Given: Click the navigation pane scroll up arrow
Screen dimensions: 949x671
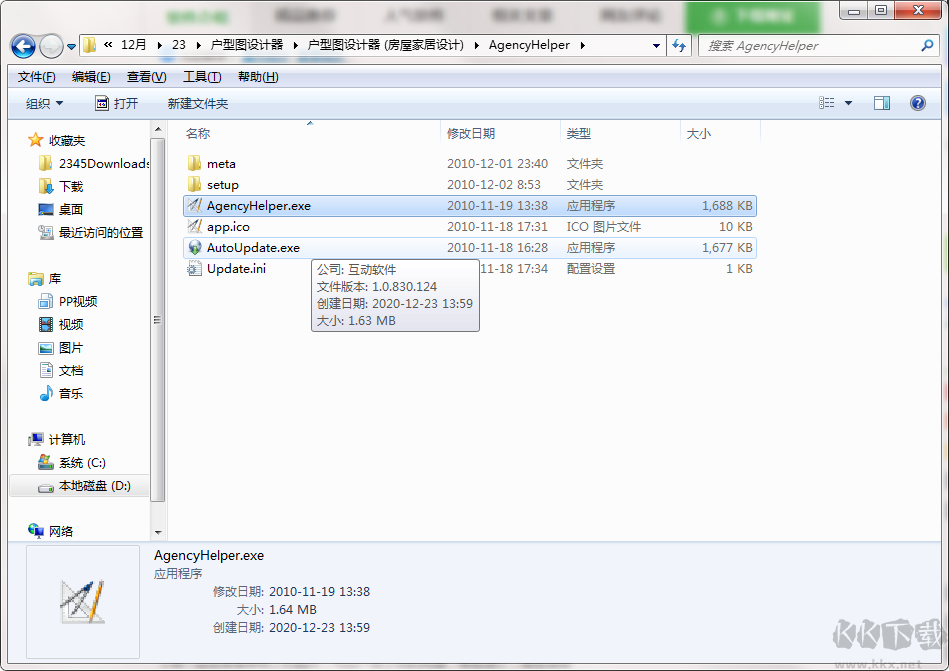Looking at the screenshot, I should [158, 129].
